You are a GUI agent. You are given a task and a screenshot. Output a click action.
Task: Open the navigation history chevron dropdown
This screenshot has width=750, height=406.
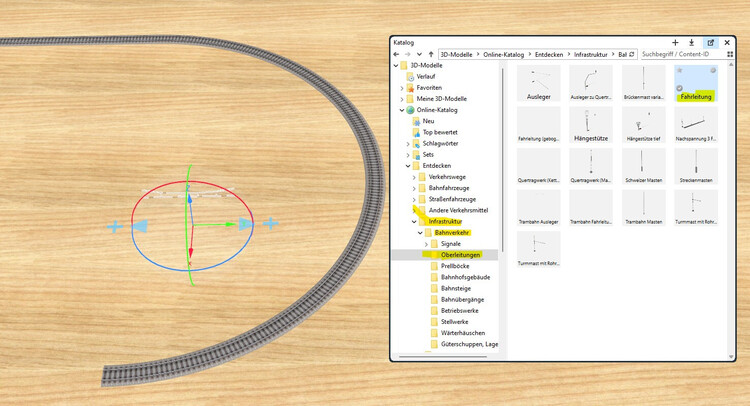(419, 55)
